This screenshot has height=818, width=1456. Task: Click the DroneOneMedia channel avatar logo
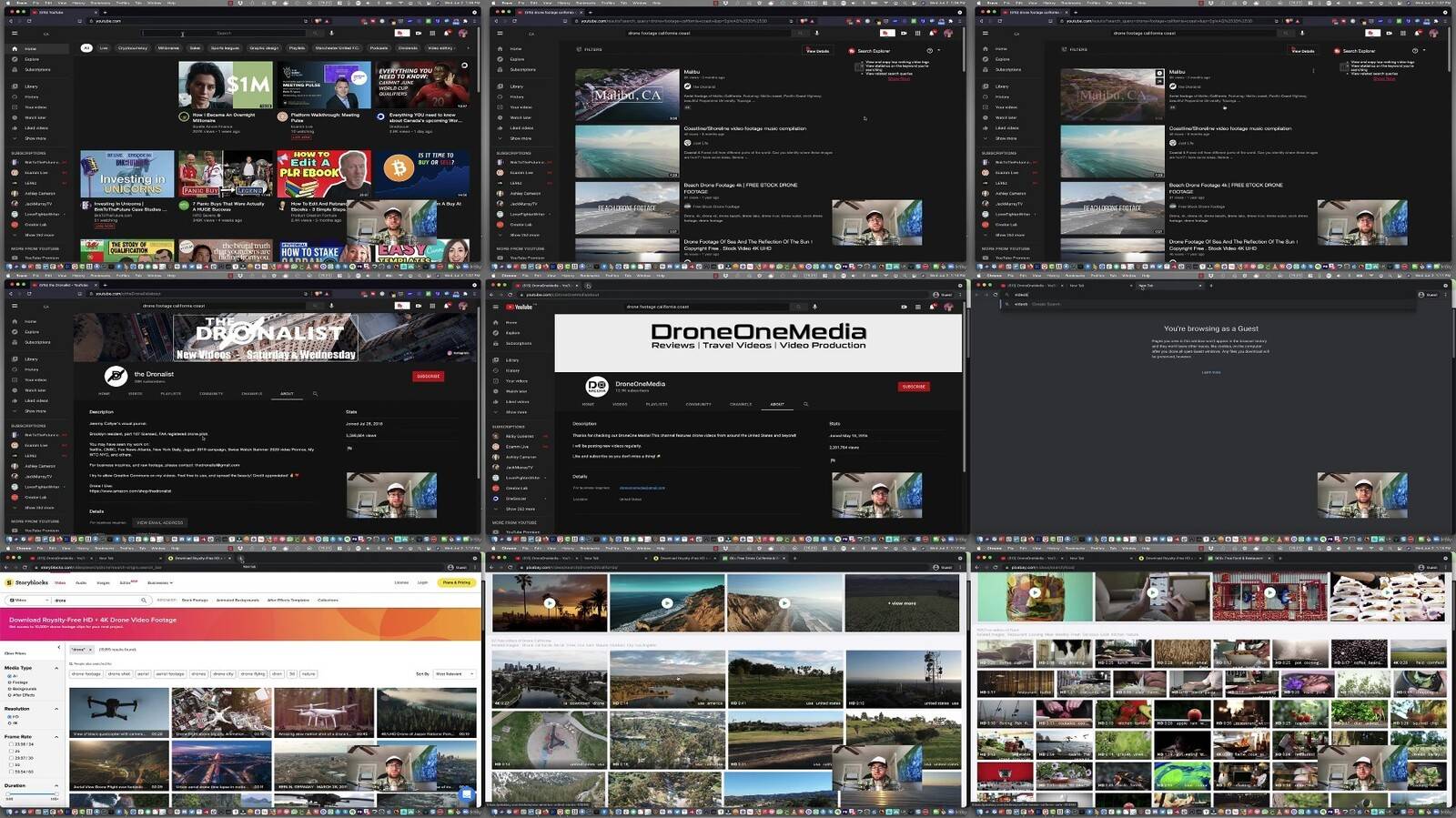click(x=596, y=387)
